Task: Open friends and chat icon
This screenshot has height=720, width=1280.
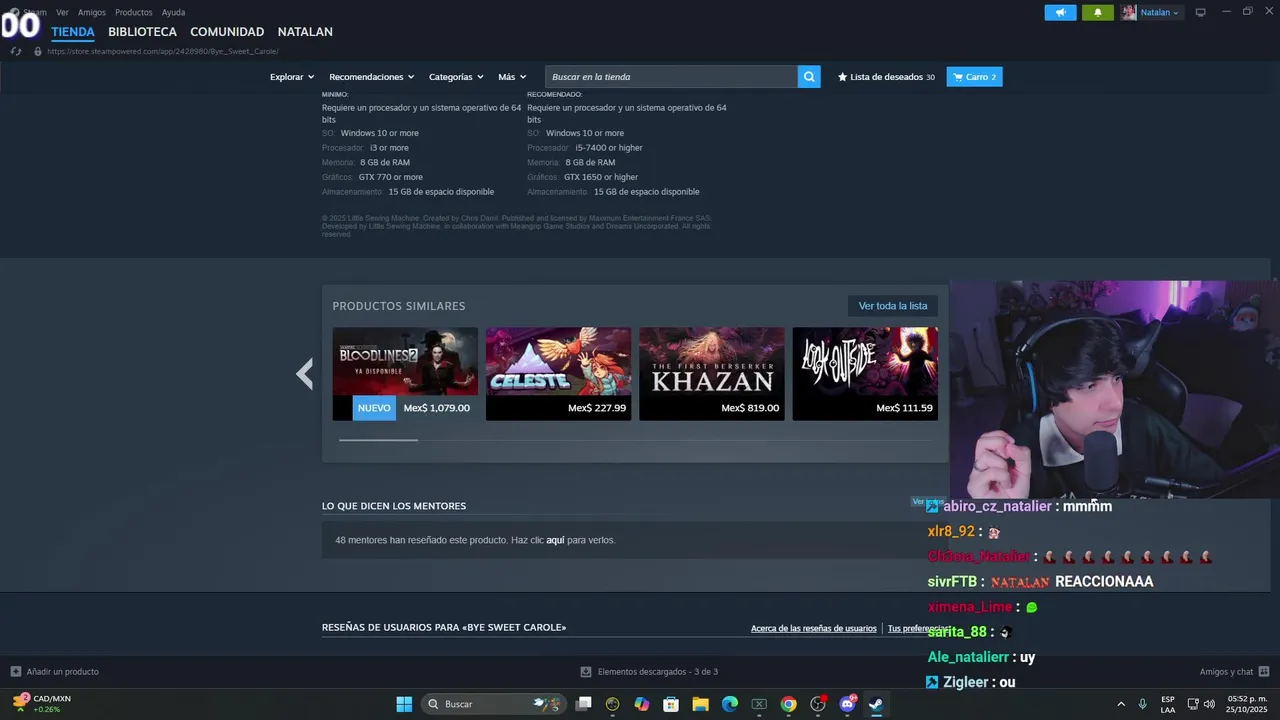Action: pos(1264,672)
